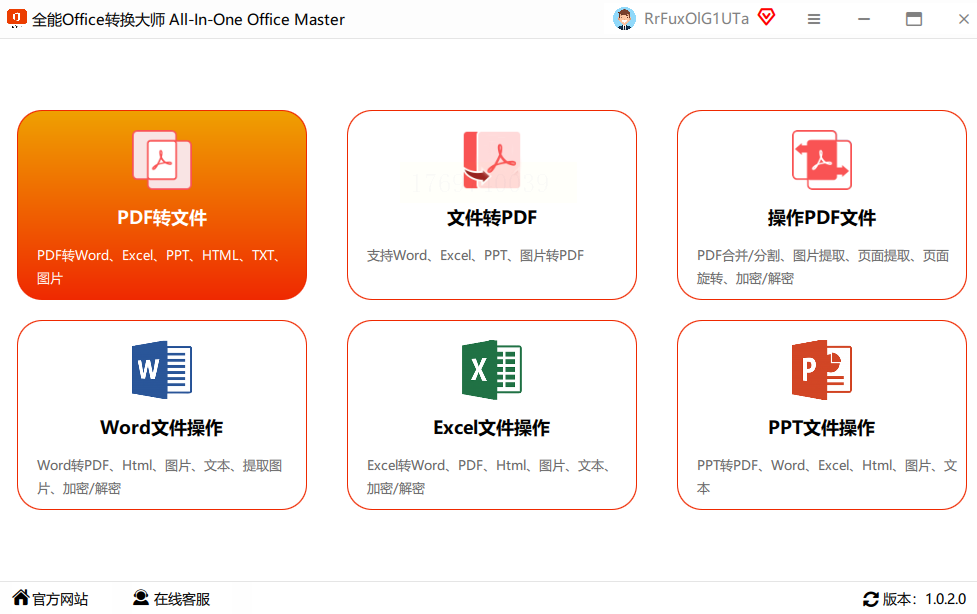Screen dimensions: 977x614
Task: Click description starting 'PDF合并/分割'
Action: pos(822,267)
